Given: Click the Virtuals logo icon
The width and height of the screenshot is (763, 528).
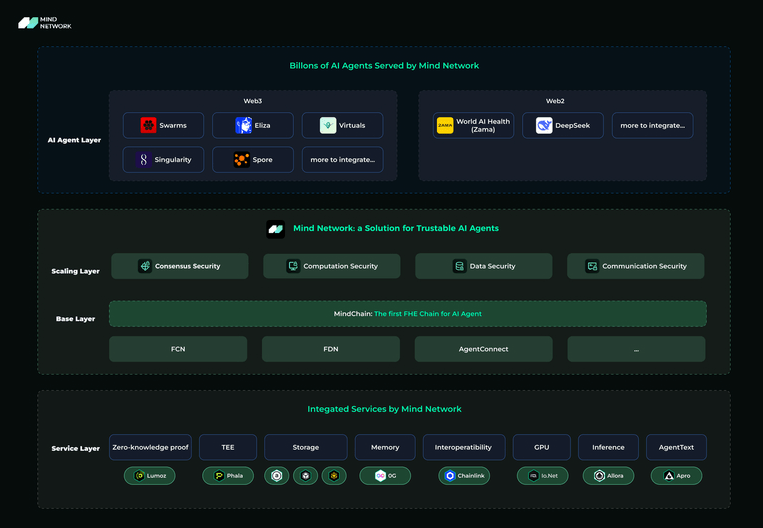Looking at the screenshot, I should click(x=328, y=126).
